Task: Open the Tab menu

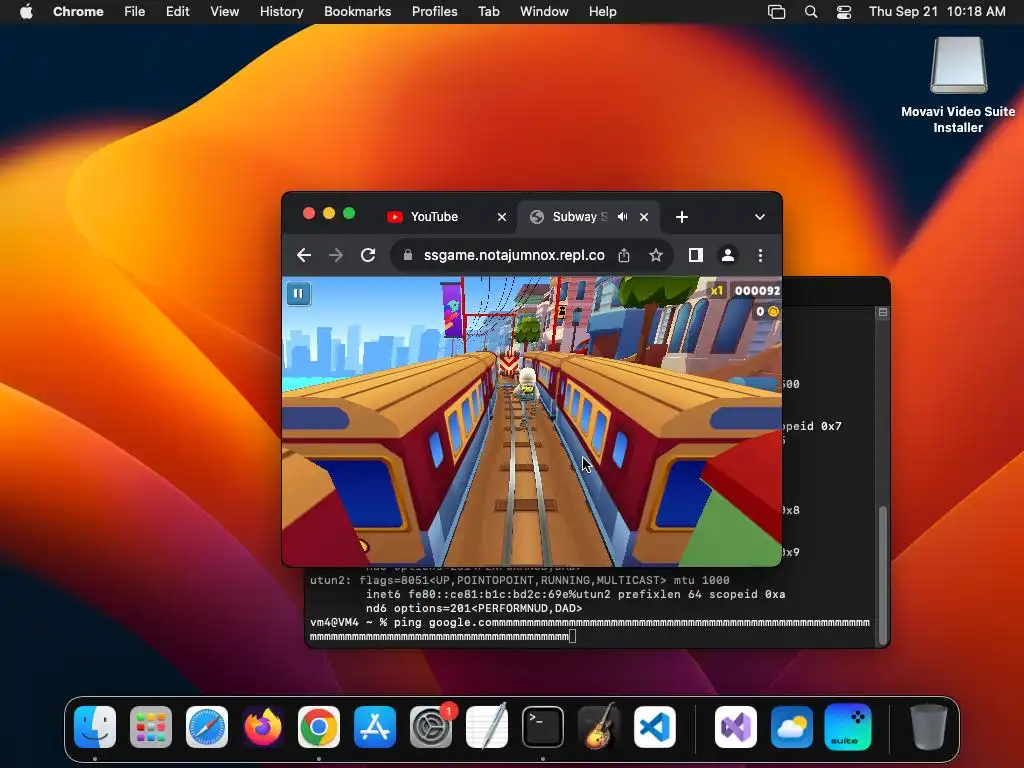Action: 488,12
